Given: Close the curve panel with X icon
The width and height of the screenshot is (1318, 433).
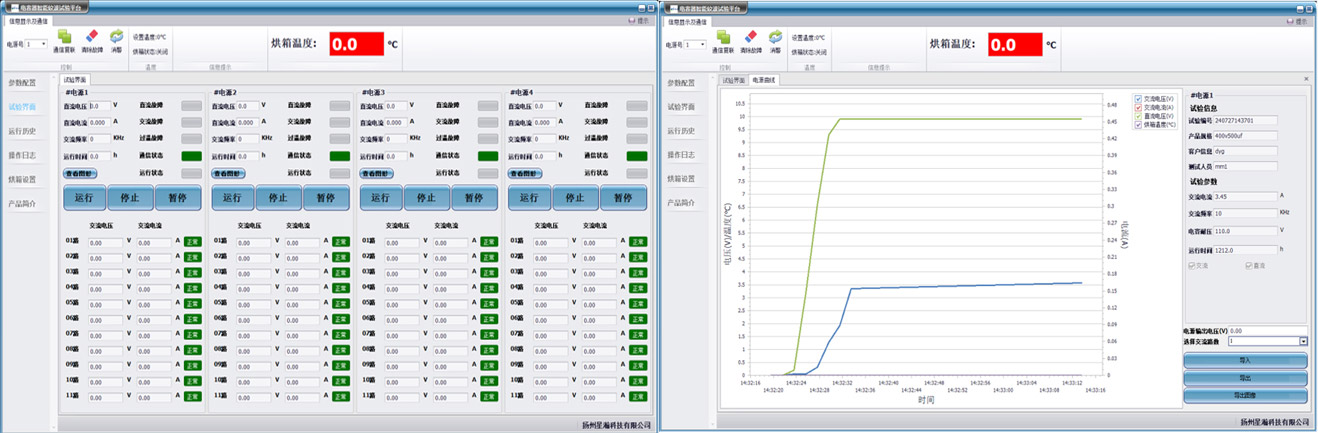Looking at the screenshot, I should tap(1305, 79).
